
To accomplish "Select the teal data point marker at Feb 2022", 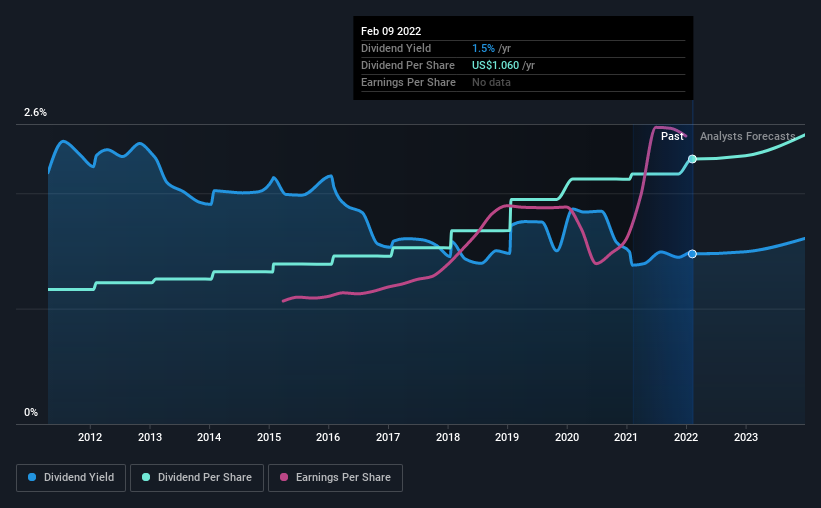I will (x=692, y=159).
